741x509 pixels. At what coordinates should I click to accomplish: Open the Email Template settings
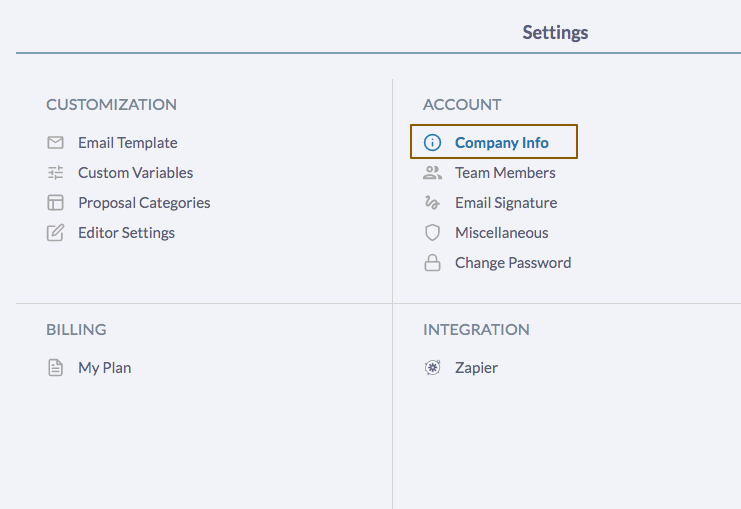pyautogui.click(x=128, y=143)
